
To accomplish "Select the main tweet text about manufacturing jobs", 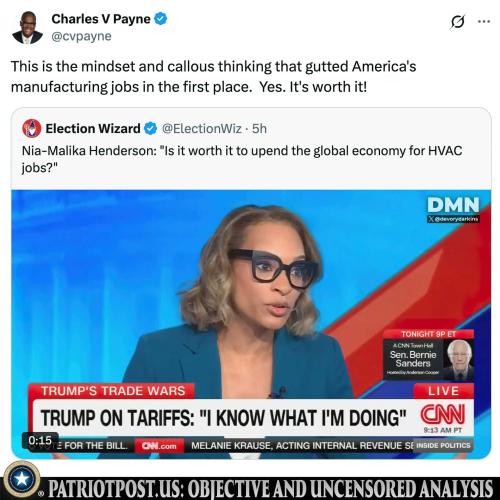I will pyautogui.click(x=214, y=77).
